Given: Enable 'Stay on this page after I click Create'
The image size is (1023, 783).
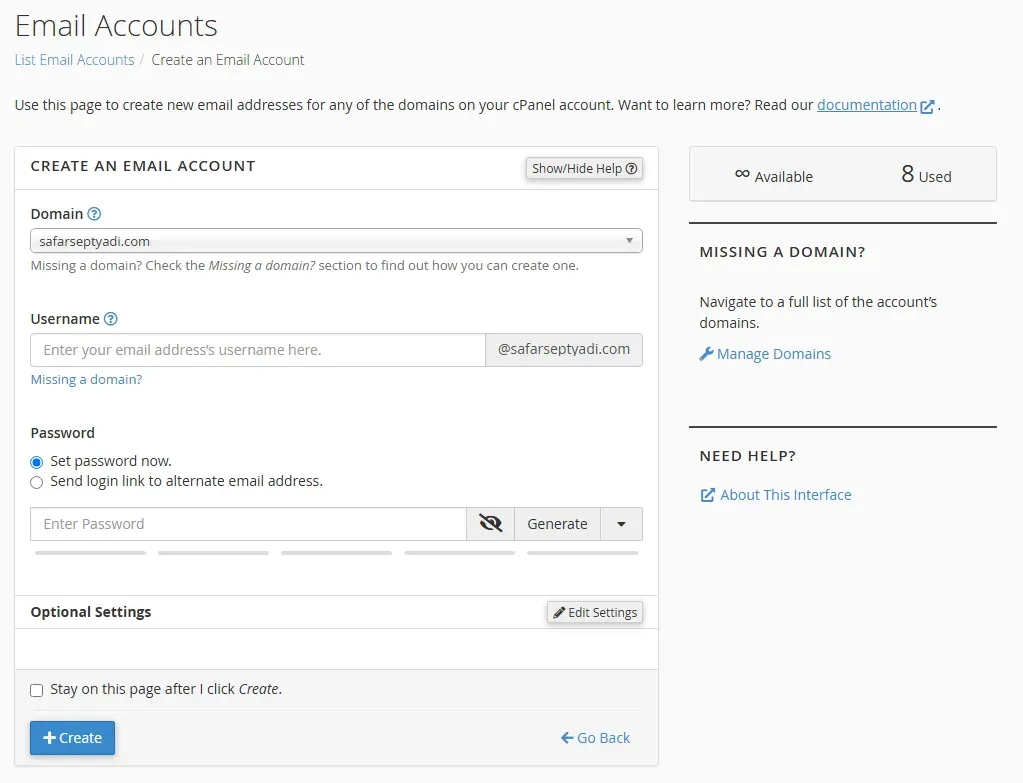Looking at the screenshot, I should pos(37,690).
